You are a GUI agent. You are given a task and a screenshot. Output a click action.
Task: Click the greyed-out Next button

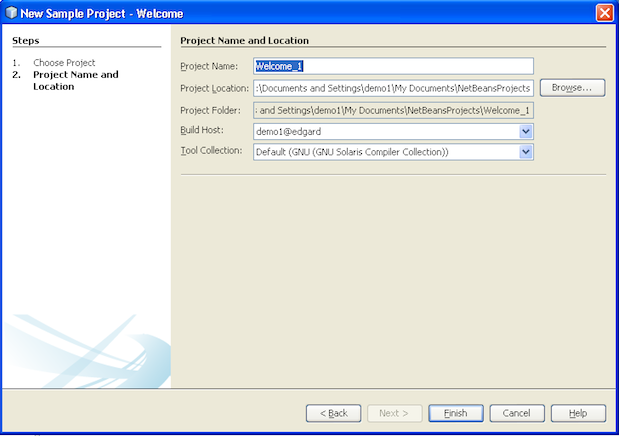(x=393, y=413)
